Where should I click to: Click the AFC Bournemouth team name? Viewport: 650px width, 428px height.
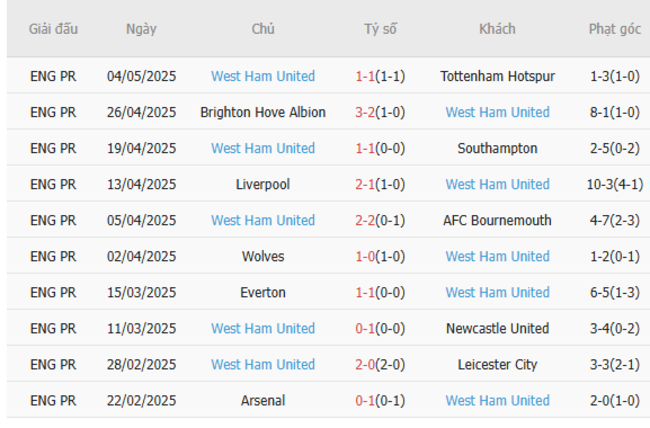click(x=497, y=220)
